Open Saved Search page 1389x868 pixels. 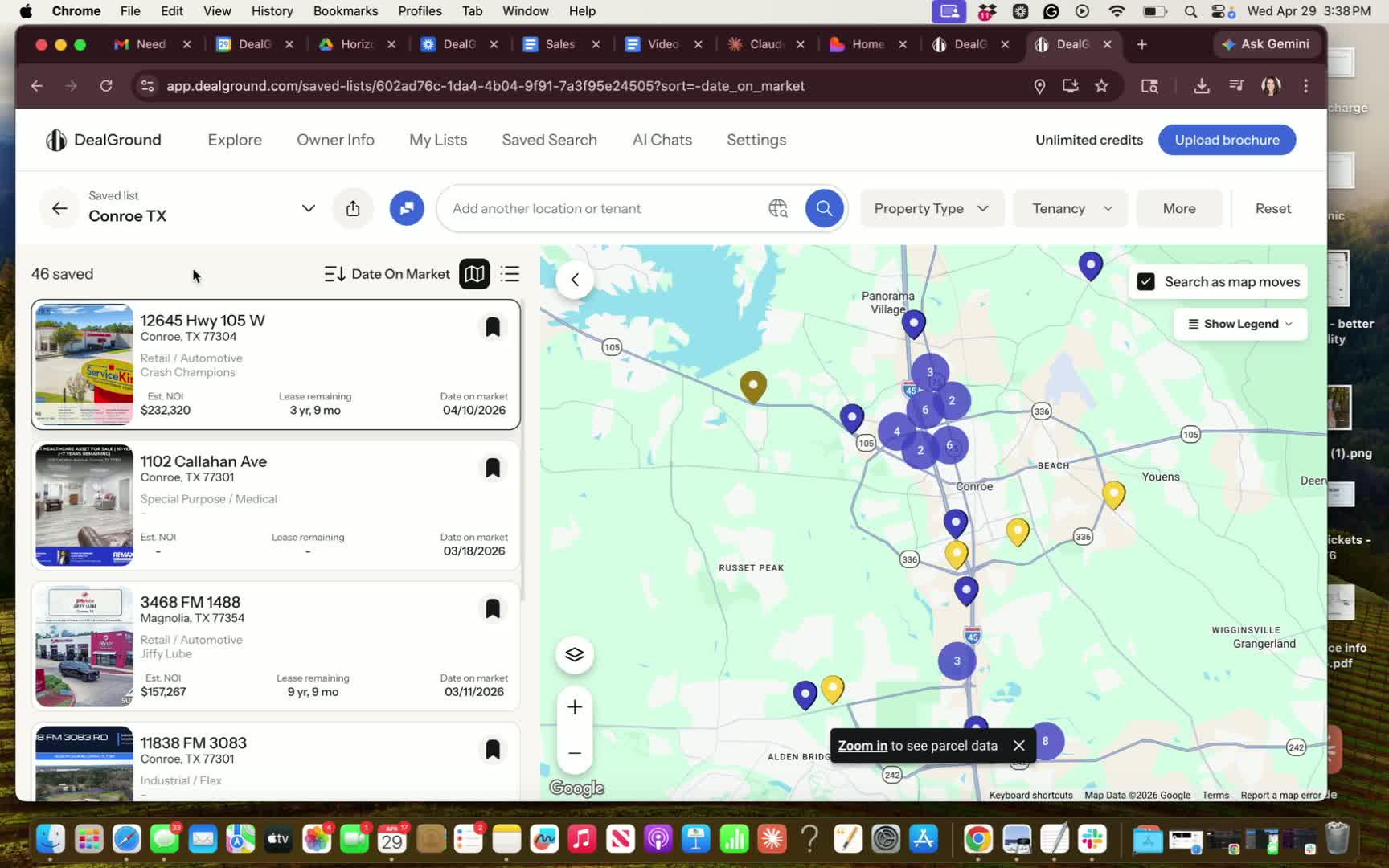(x=549, y=140)
